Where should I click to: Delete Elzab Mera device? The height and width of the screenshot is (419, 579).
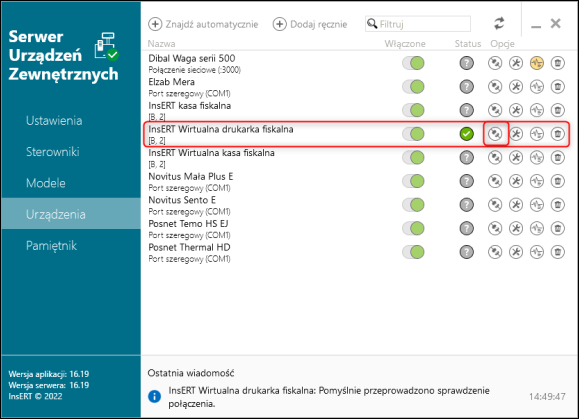pos(558,87)
